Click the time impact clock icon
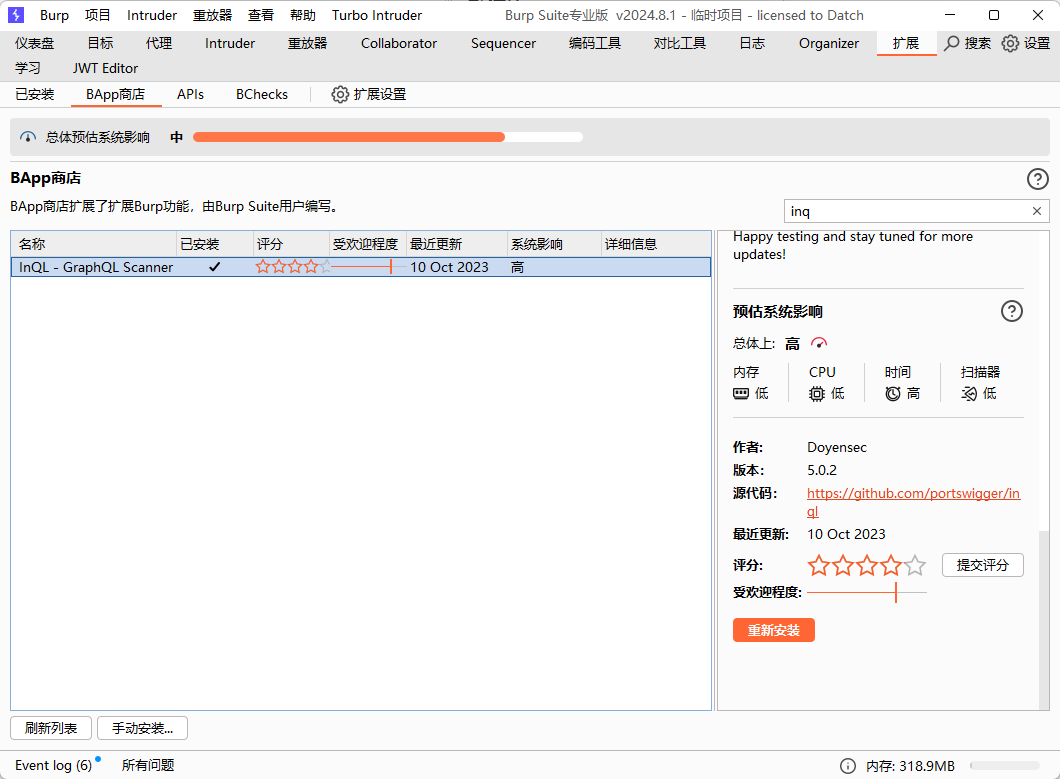This screenshot has width=1060, height=779. tap(893, 394)
